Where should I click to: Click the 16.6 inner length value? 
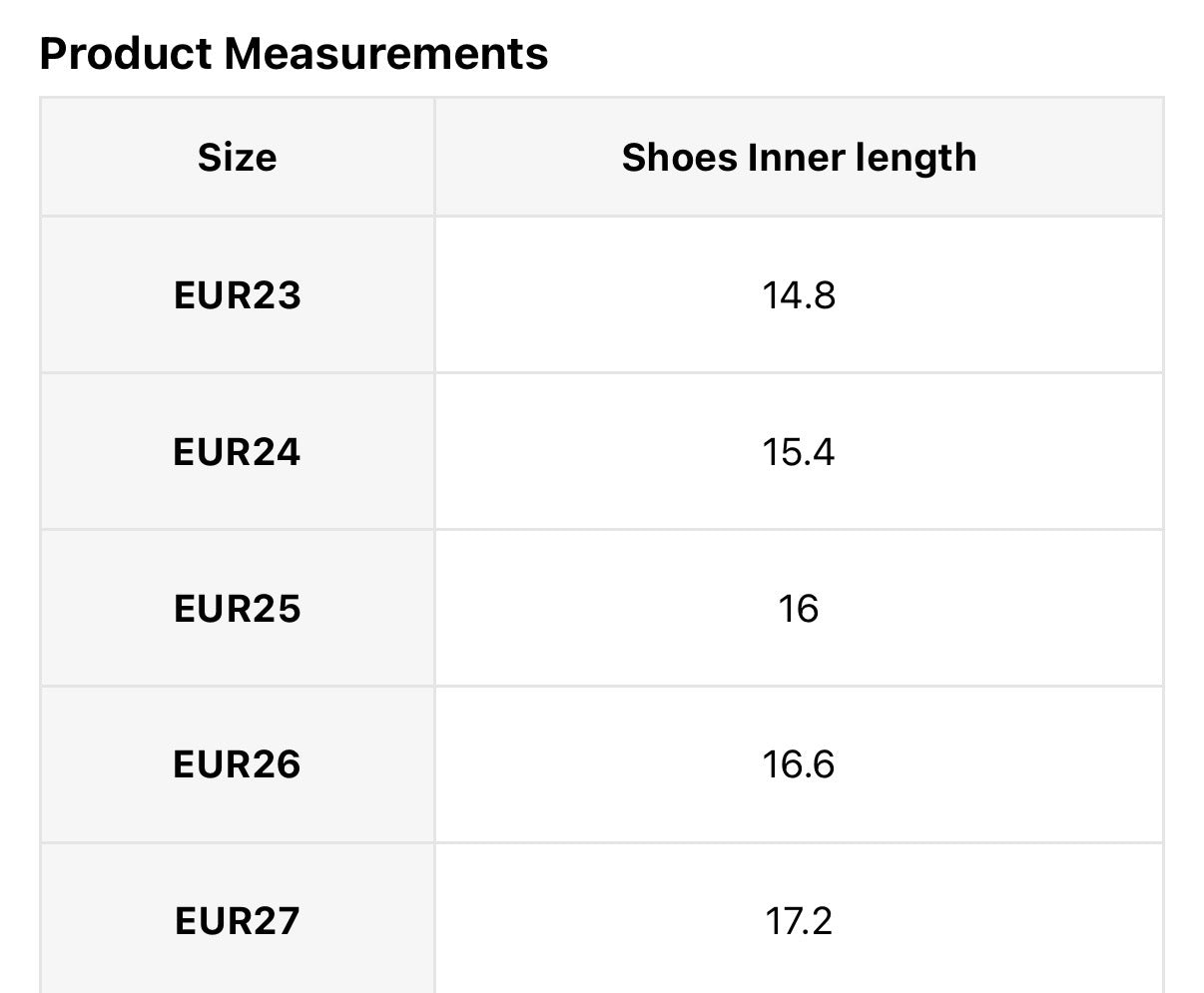tap(799, 764)
